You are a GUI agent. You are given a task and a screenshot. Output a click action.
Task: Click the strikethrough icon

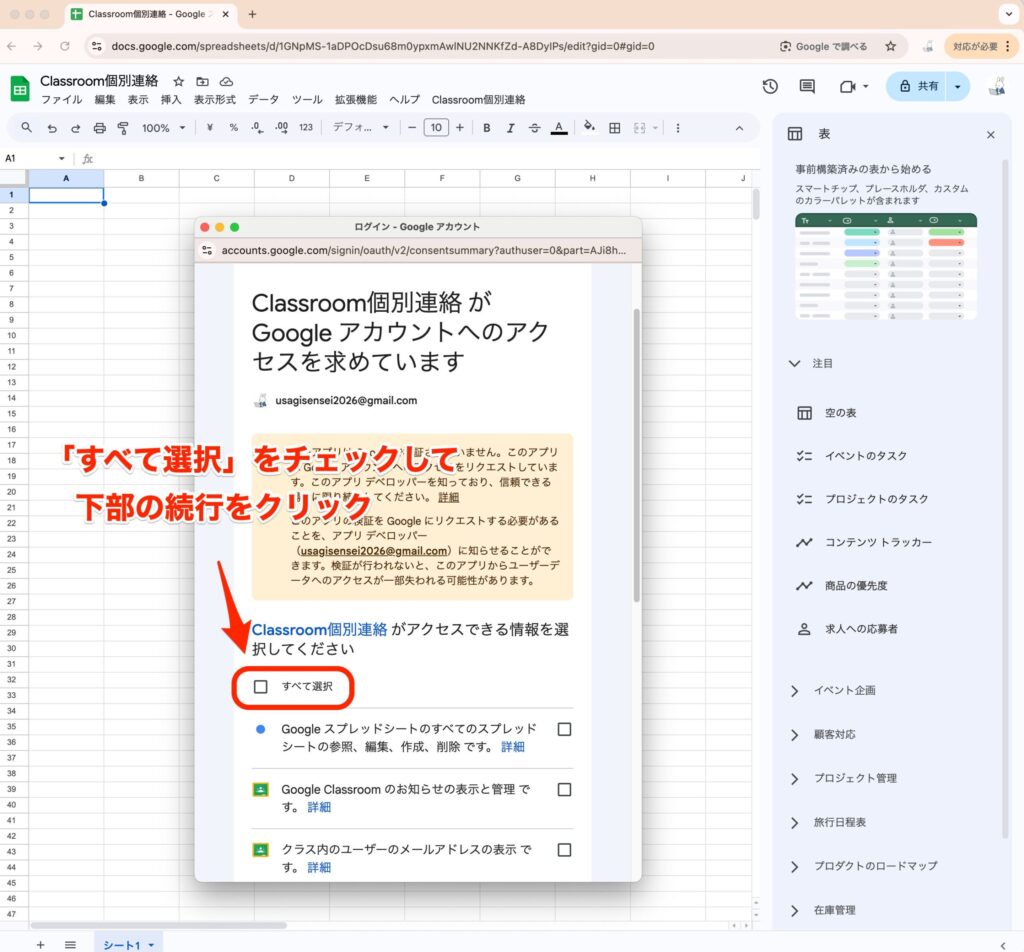[535, 128]
